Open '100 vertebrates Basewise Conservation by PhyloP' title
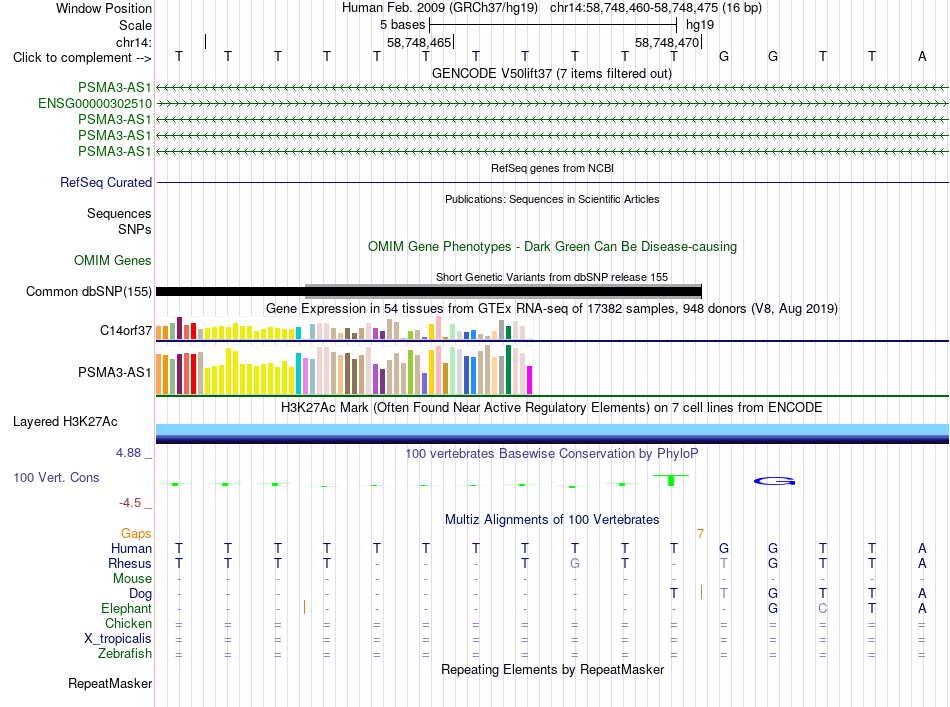The height and width of the screenshot is (707, 950). (x=552, y=454)
